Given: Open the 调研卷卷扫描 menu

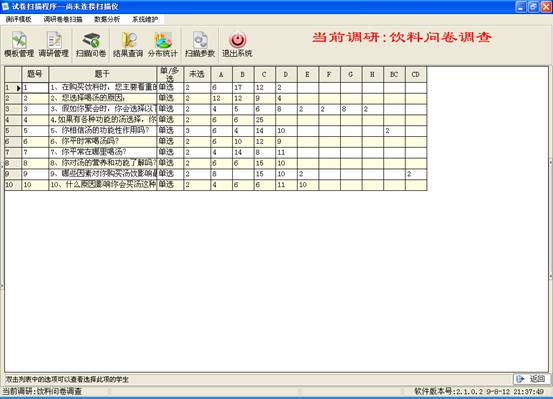Looking at the screenshot, I should point(63,19).
